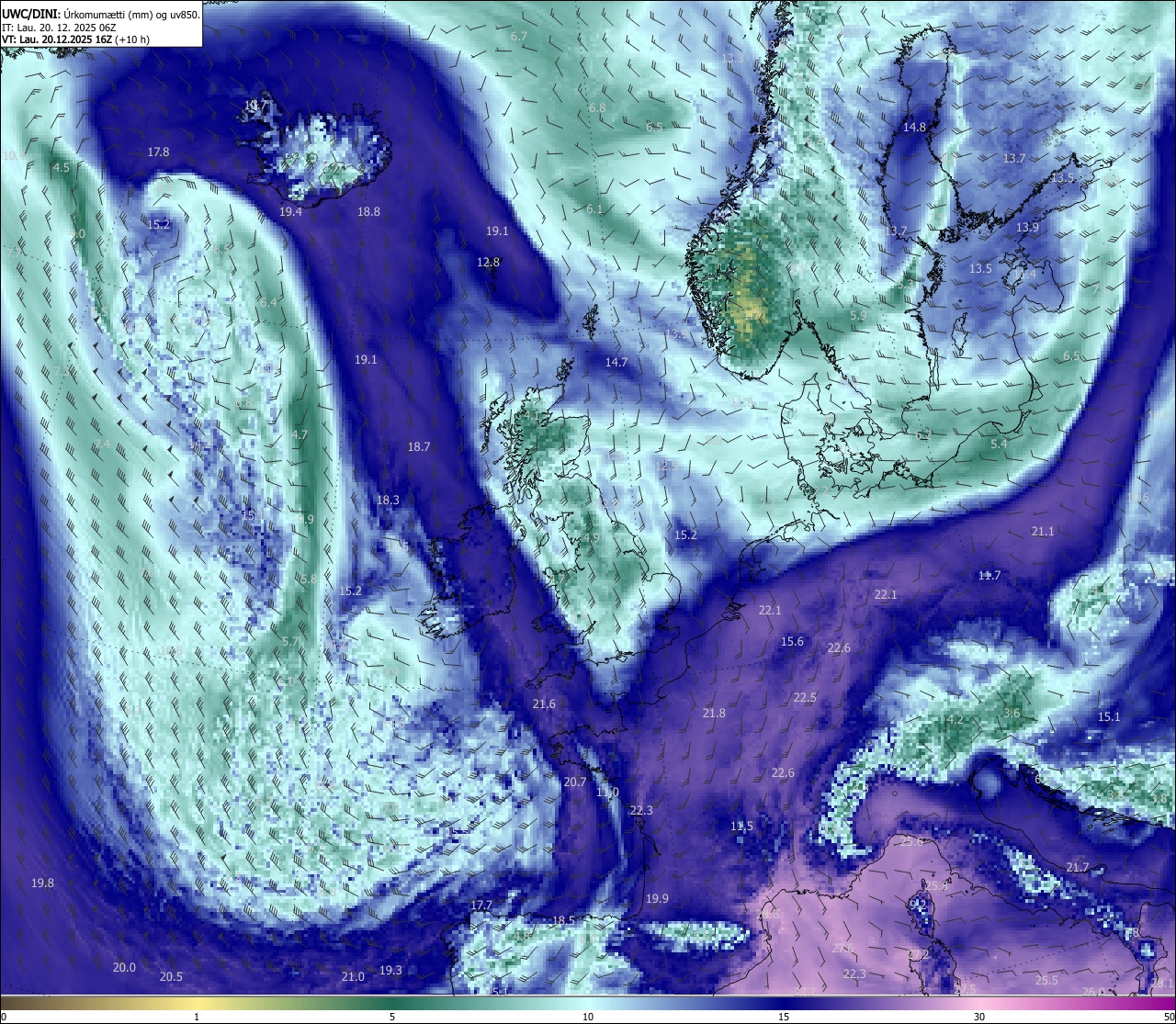Image resolution: width=1176 pixels, height=1024 pixels.
Task: Click the 21.6 value in the English Channel
Action: pos(544,703)
